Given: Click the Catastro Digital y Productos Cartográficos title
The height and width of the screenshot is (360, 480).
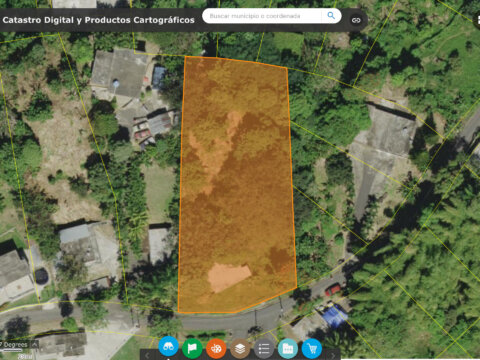Looking at the screenshot, I should coord(98,20).
